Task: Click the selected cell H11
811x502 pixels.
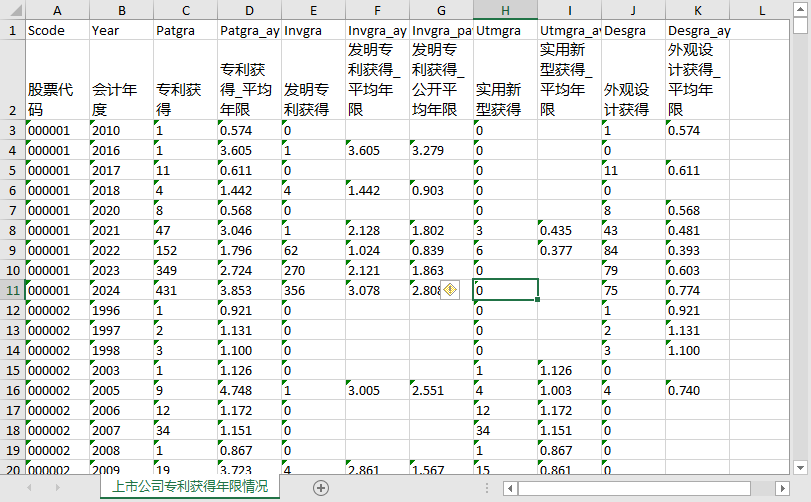Action: [x=505, y=290]
